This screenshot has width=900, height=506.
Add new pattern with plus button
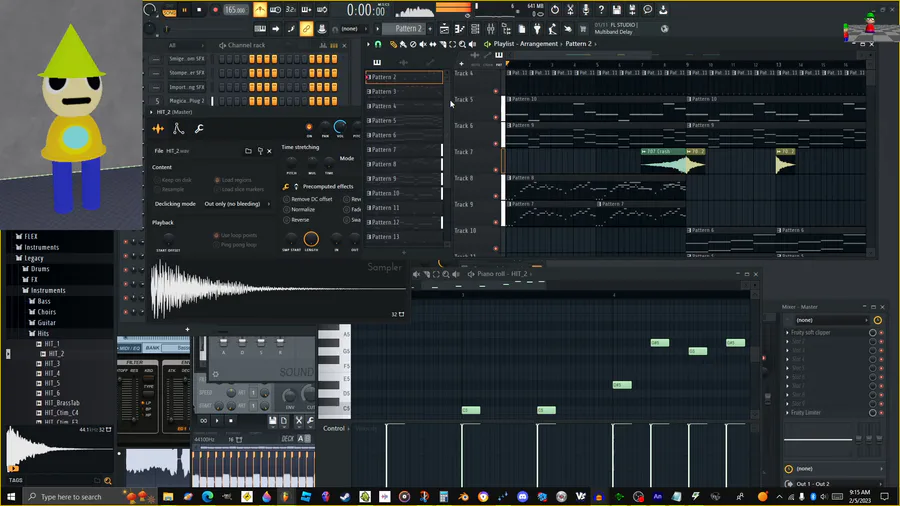coord(430,29)
